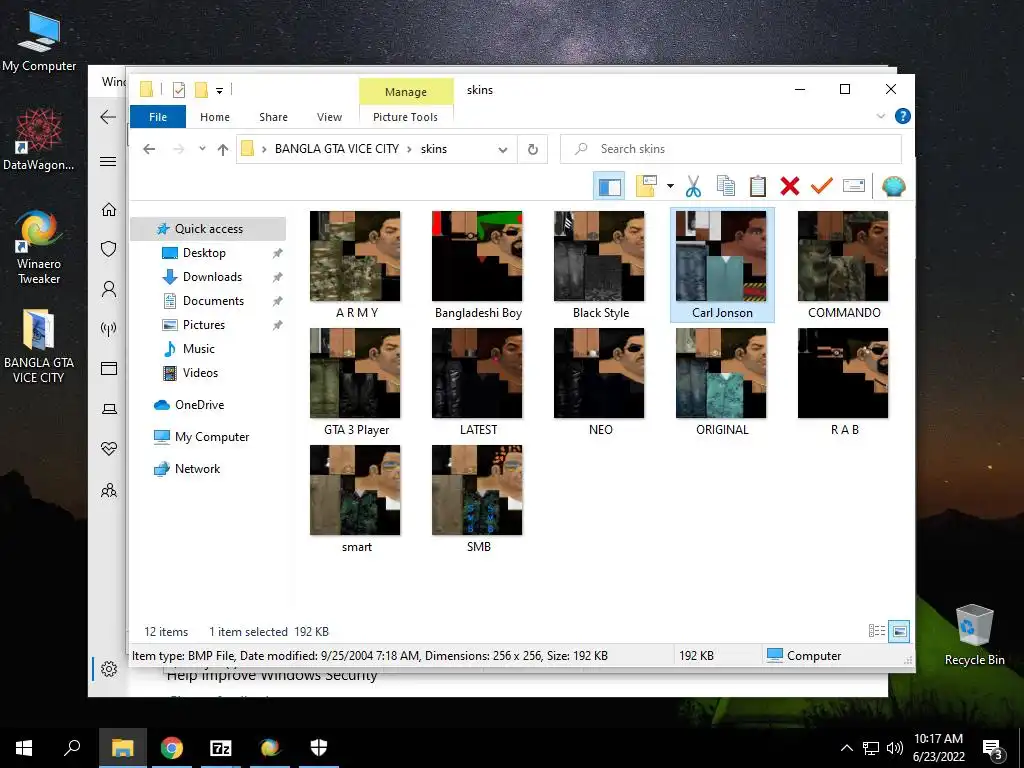This screenshot has height=768, width=1024.
Task: Select Network in the navigation pane
Action: pos(197,469)
